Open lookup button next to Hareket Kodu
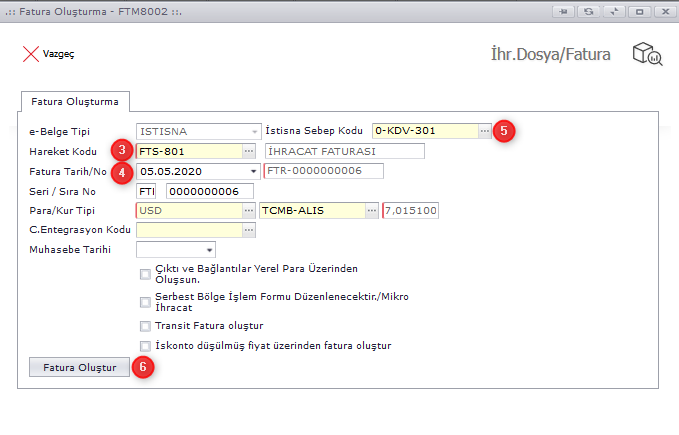 (x=249, y=151)
